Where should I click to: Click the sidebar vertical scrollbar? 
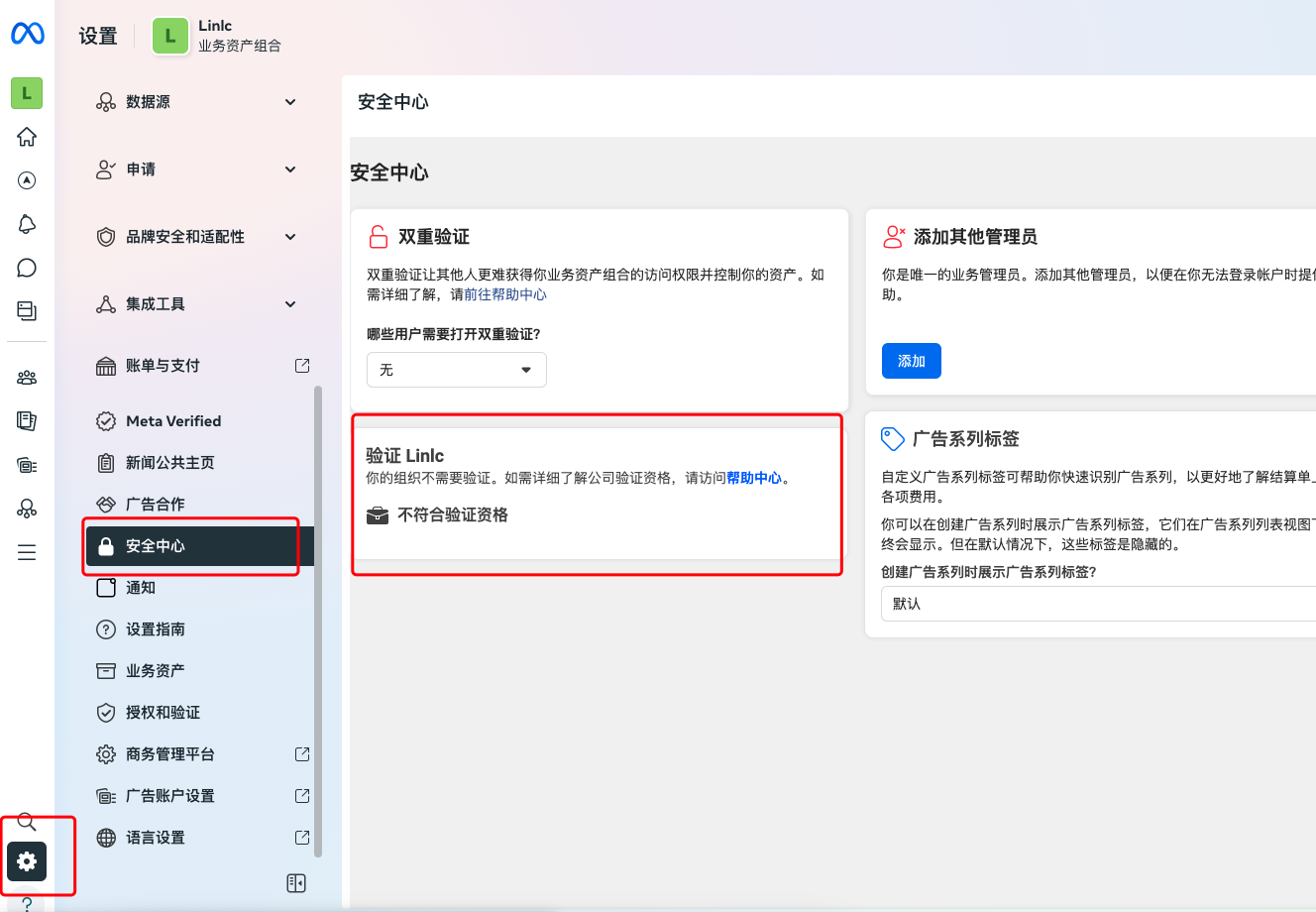(x=318, y=622)
